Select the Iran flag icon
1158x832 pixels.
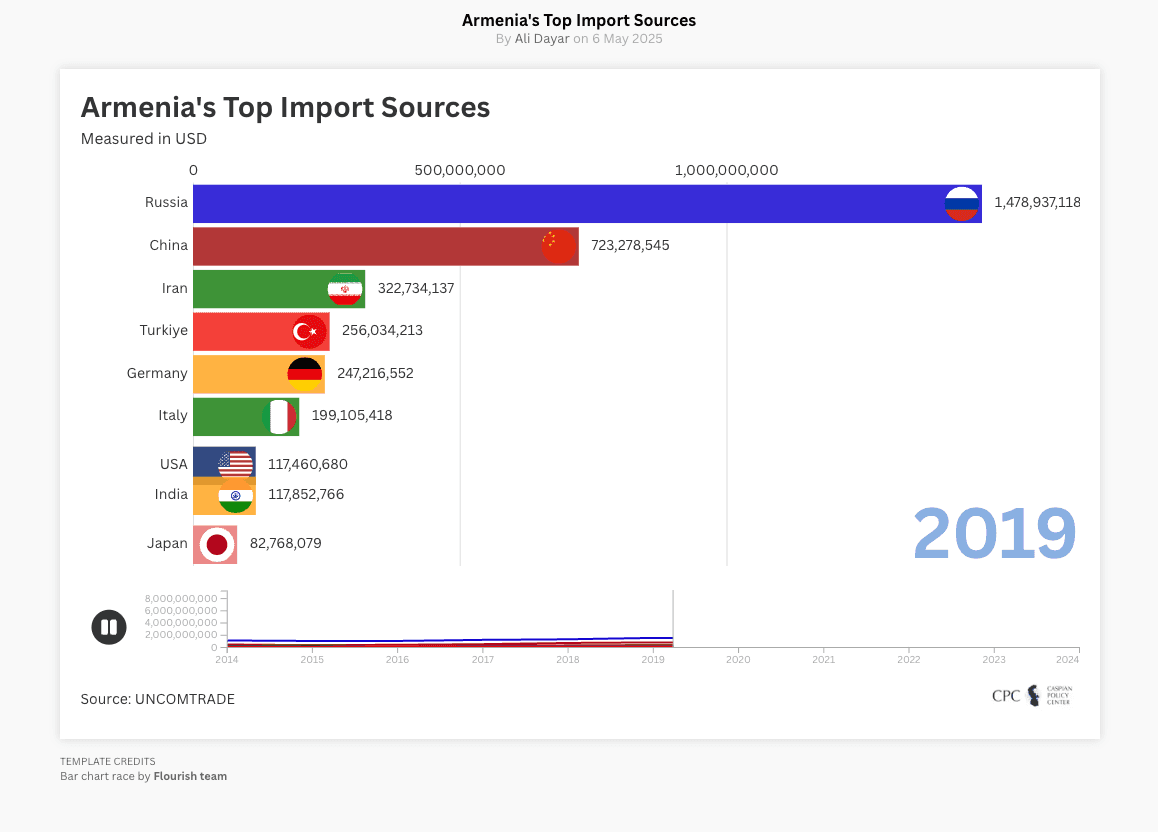click(345, 288)
